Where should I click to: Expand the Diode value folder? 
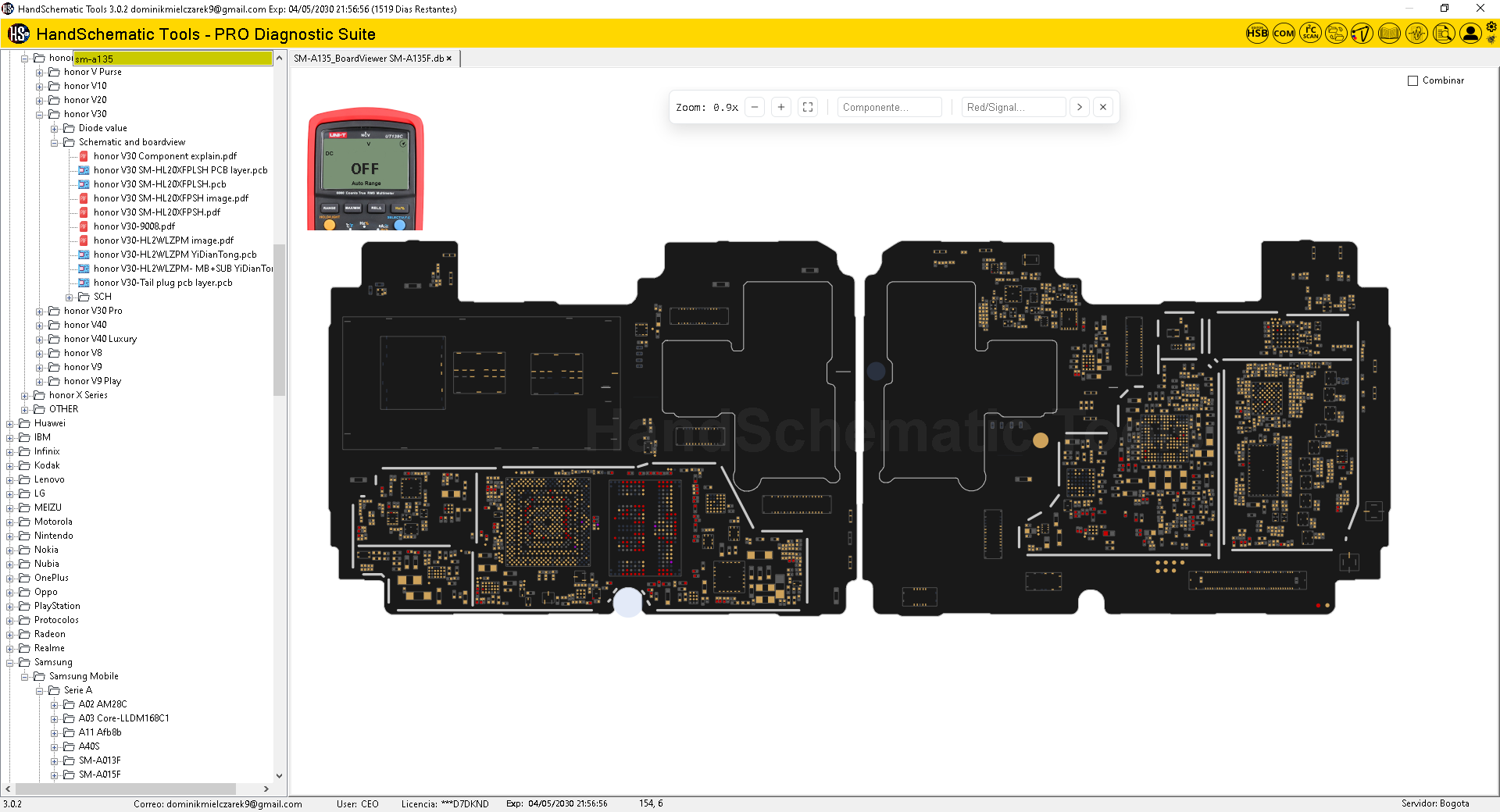pos(55,128)
